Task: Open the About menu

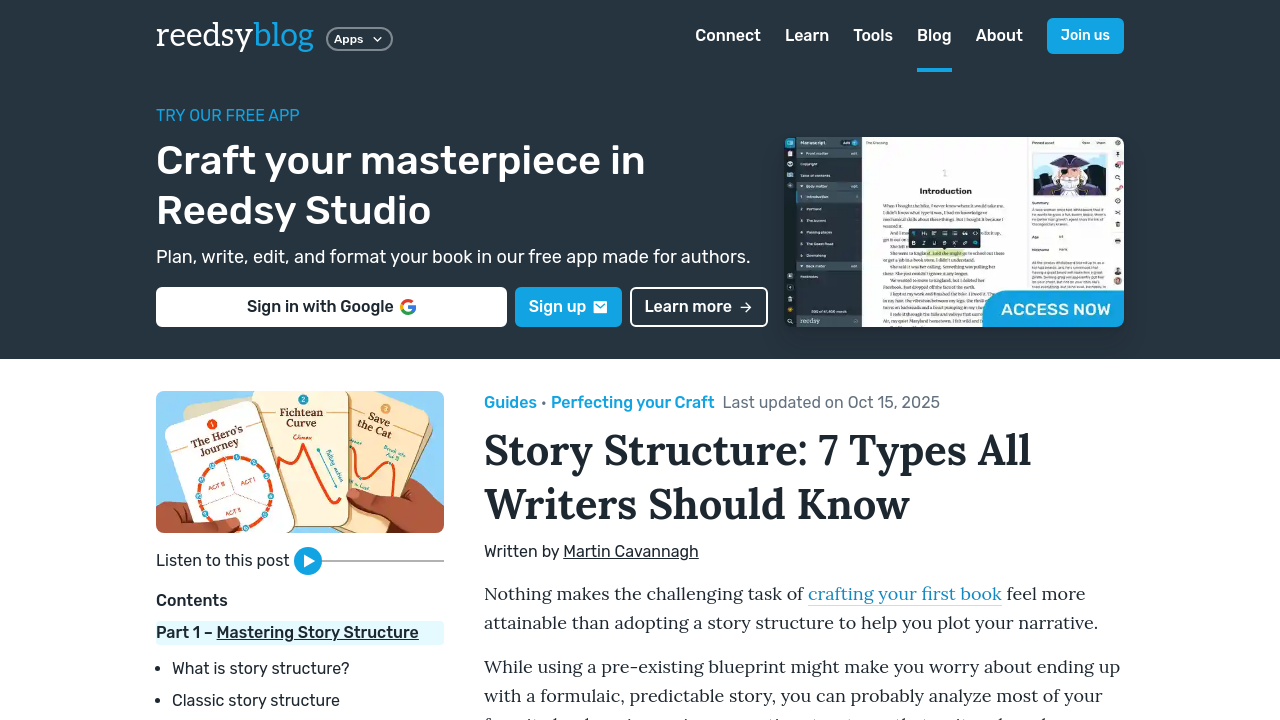Action: click(999, 36)
